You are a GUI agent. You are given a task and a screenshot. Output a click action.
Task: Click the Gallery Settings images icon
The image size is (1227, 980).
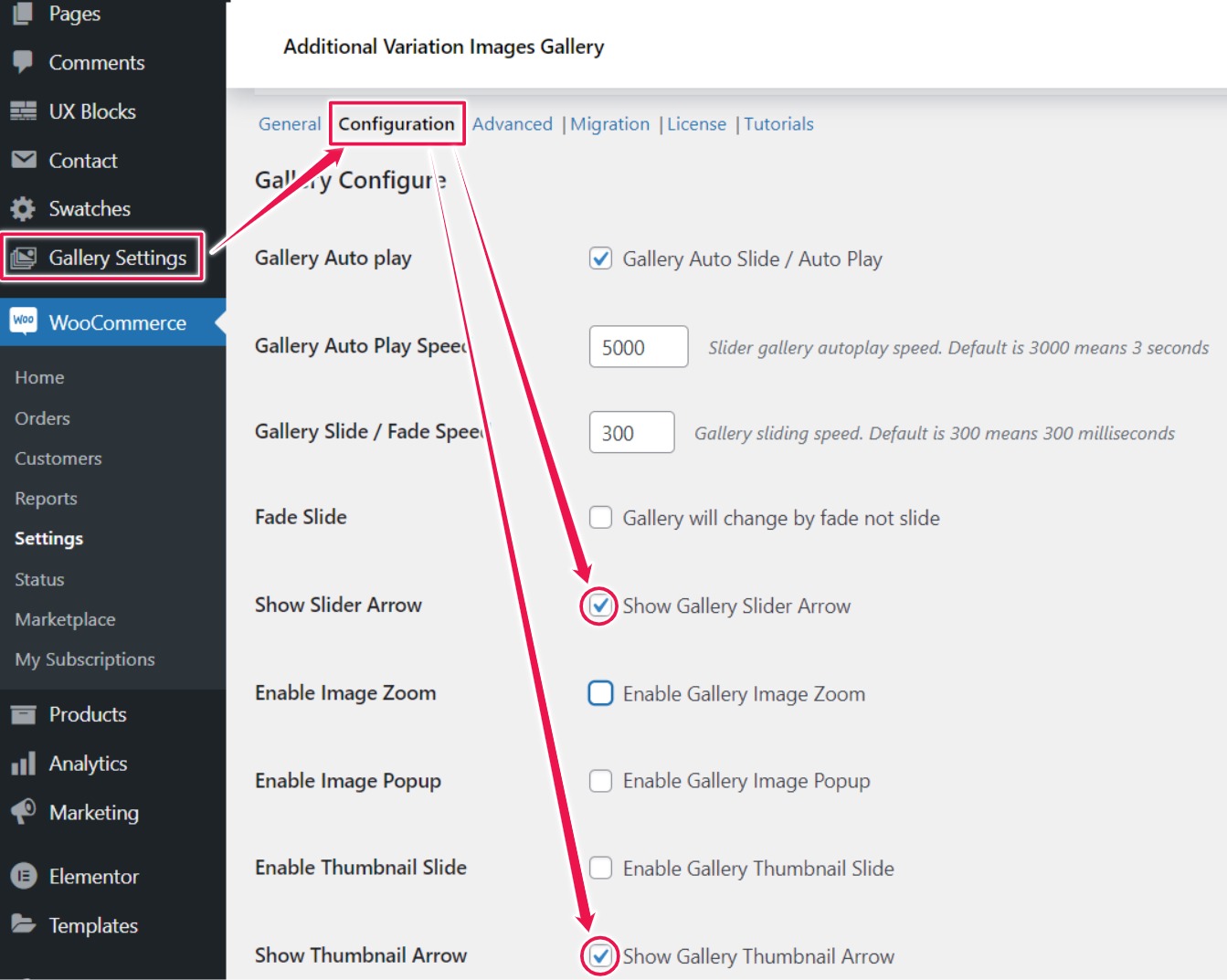click(x=23, y=258)
